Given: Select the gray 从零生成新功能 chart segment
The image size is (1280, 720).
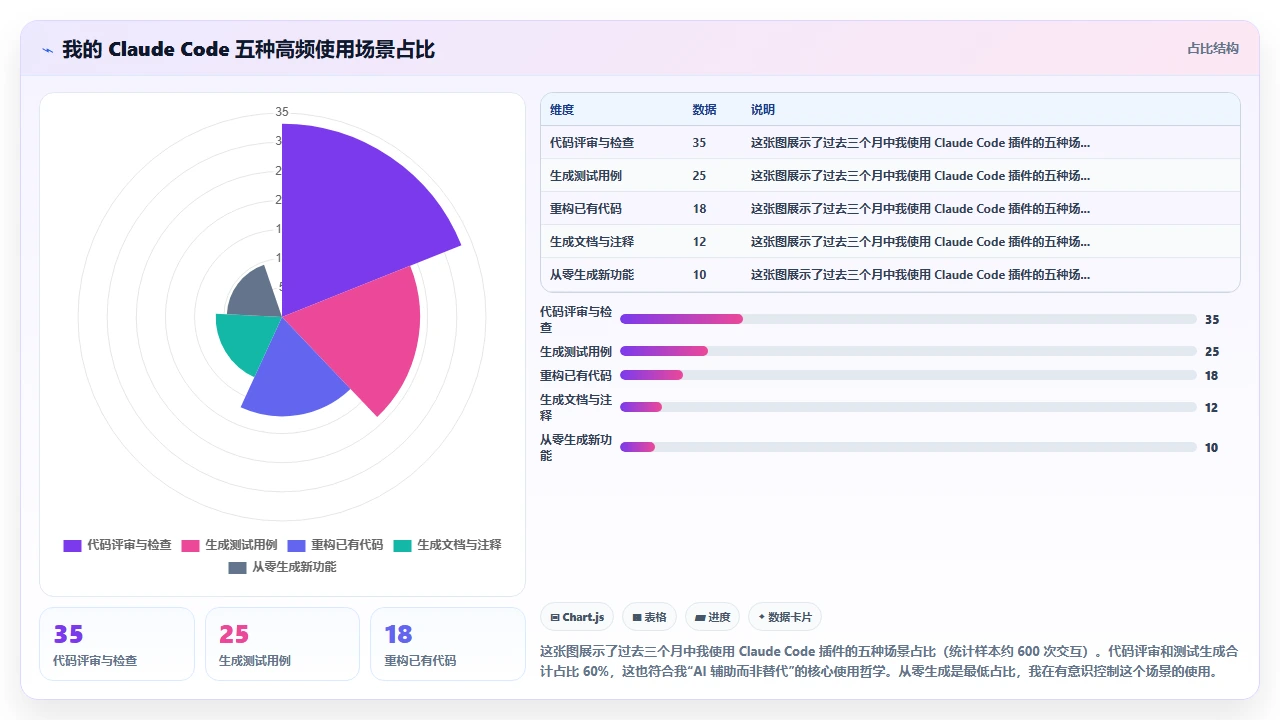Looking at the screenshot, I should (258, 295).
